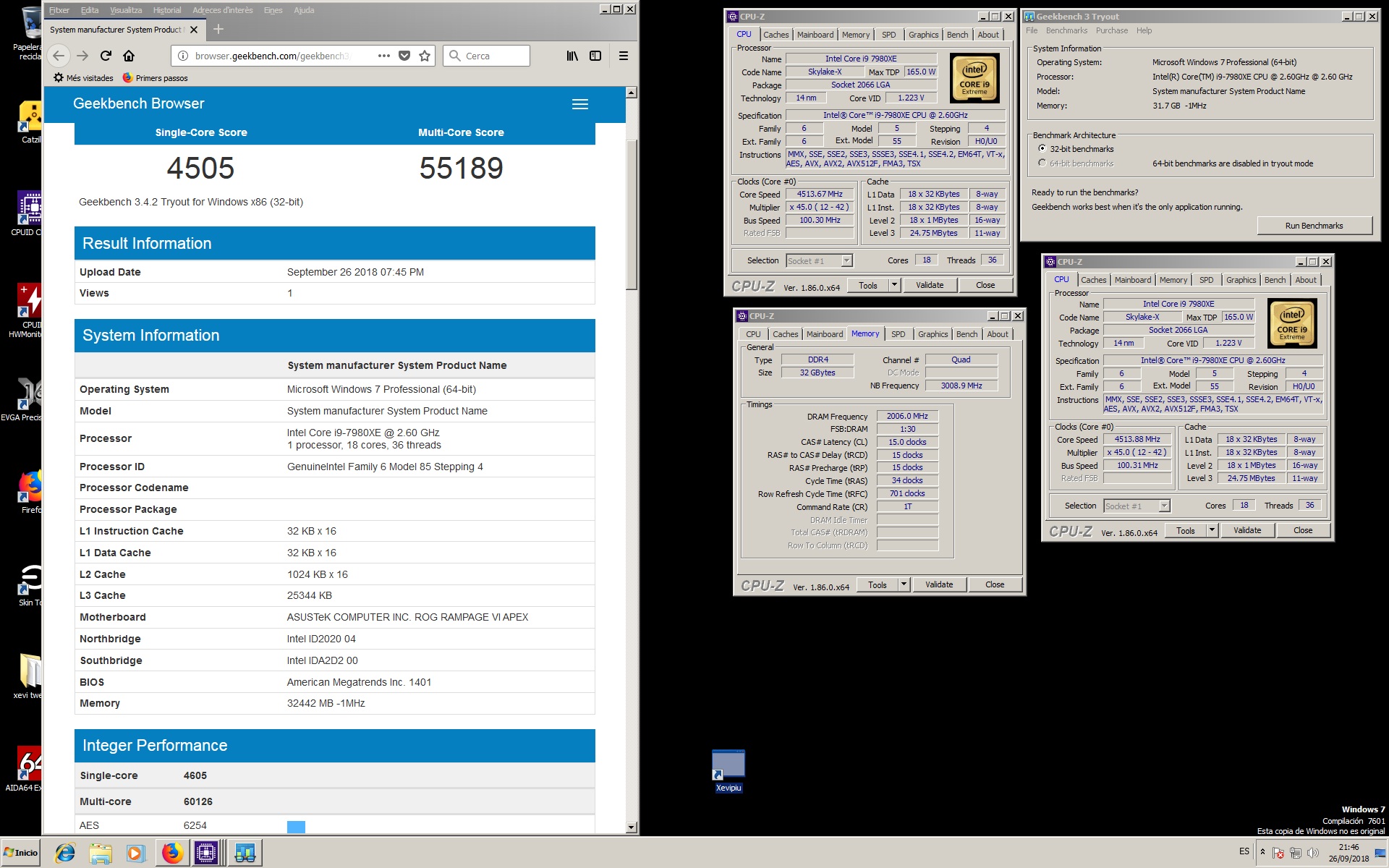
Task: Open xevi tweaks folder on desktop
Action: (29, 676)
